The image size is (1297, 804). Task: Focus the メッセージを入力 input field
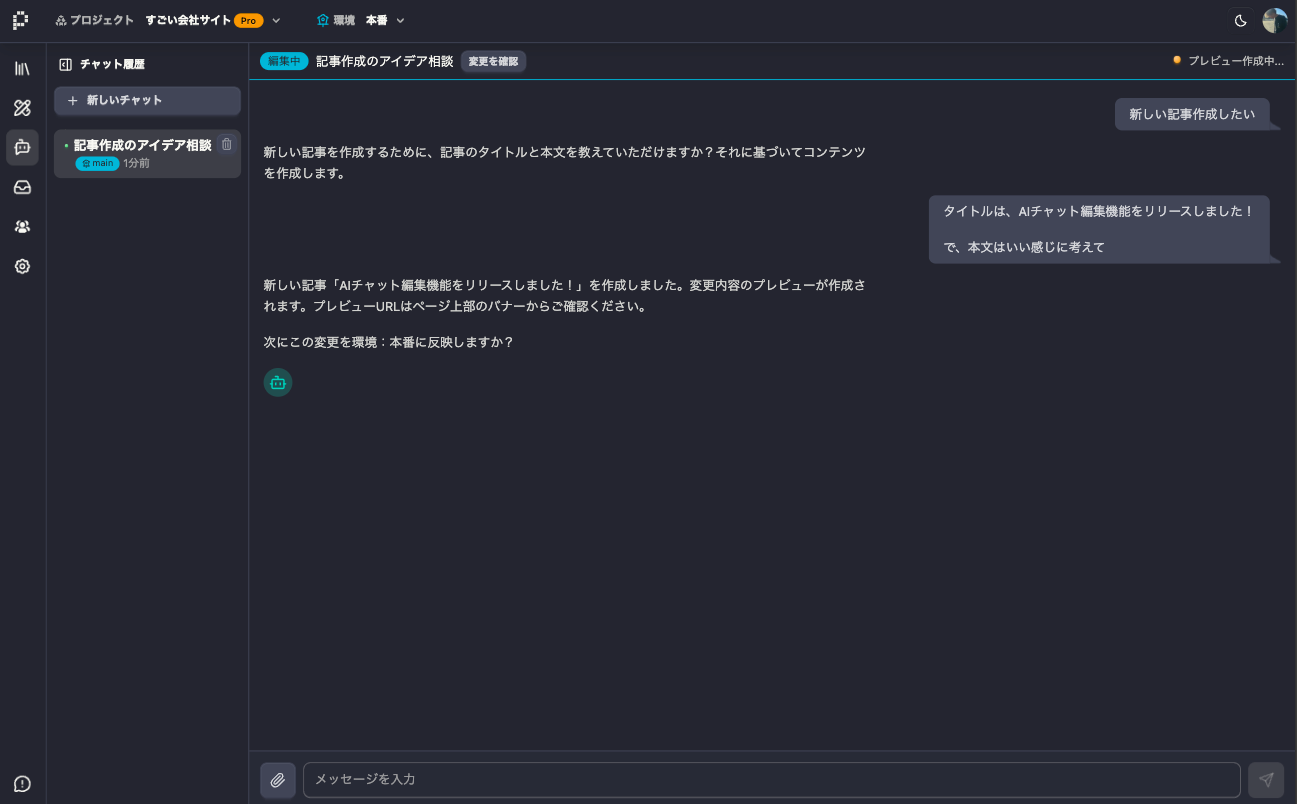772,780
